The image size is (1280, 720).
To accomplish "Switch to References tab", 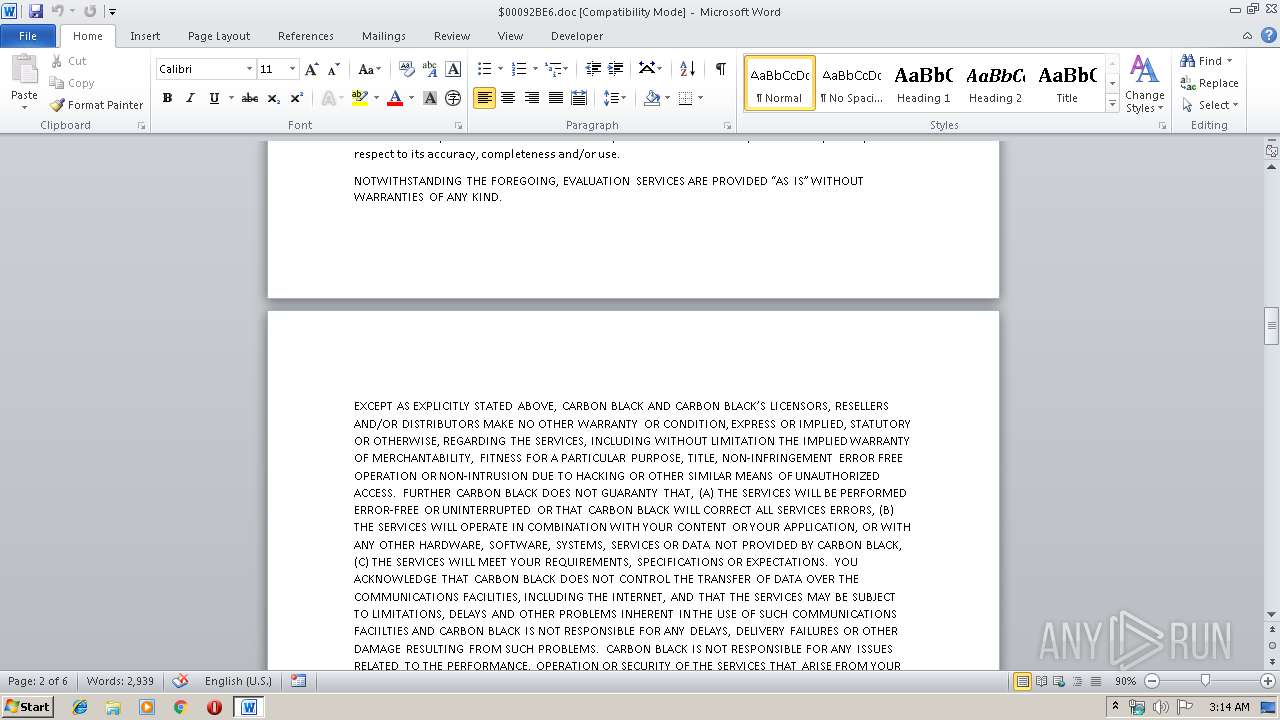I will [306, 36].
